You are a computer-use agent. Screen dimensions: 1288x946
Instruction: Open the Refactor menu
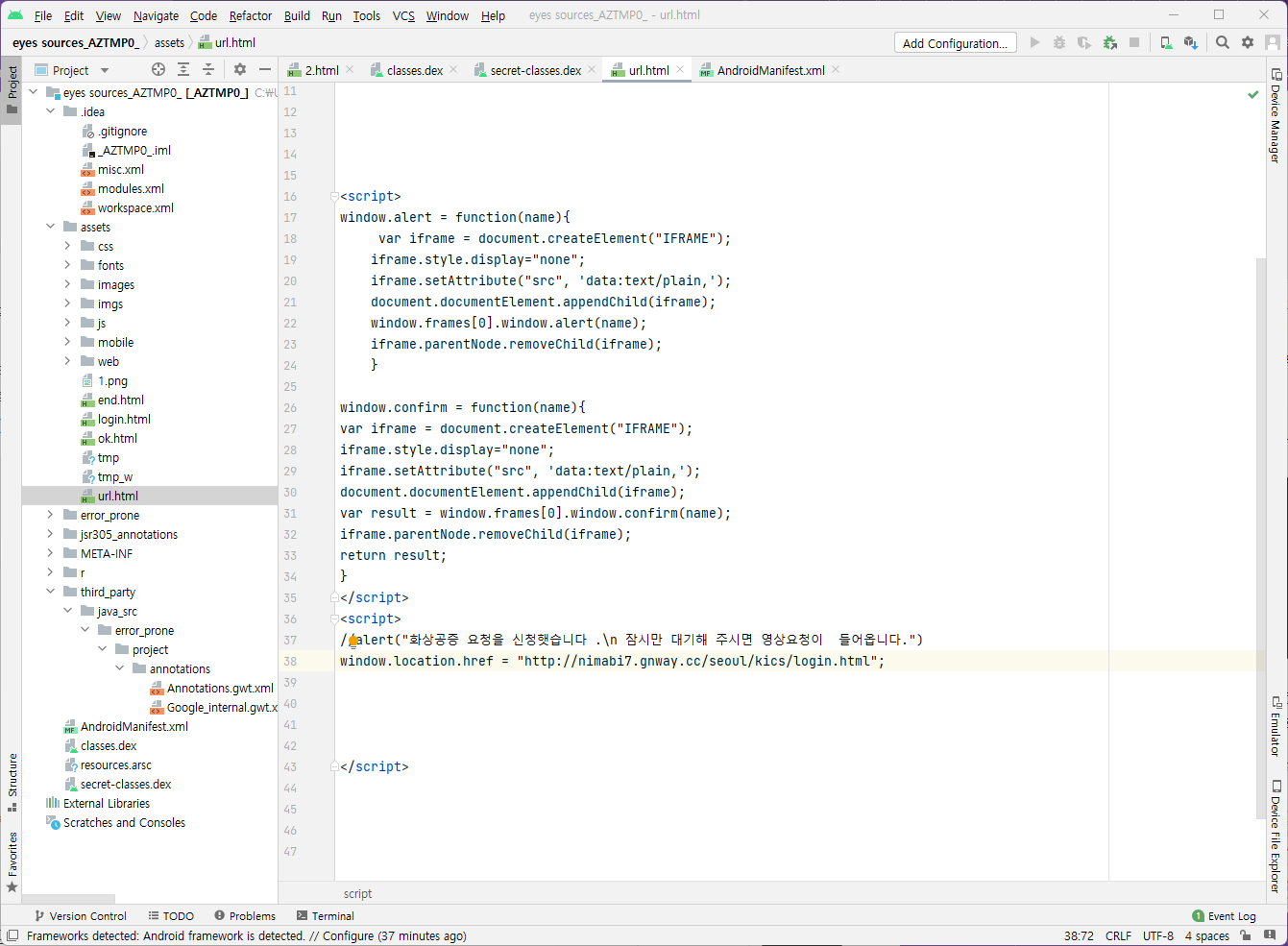pos(251,15)
